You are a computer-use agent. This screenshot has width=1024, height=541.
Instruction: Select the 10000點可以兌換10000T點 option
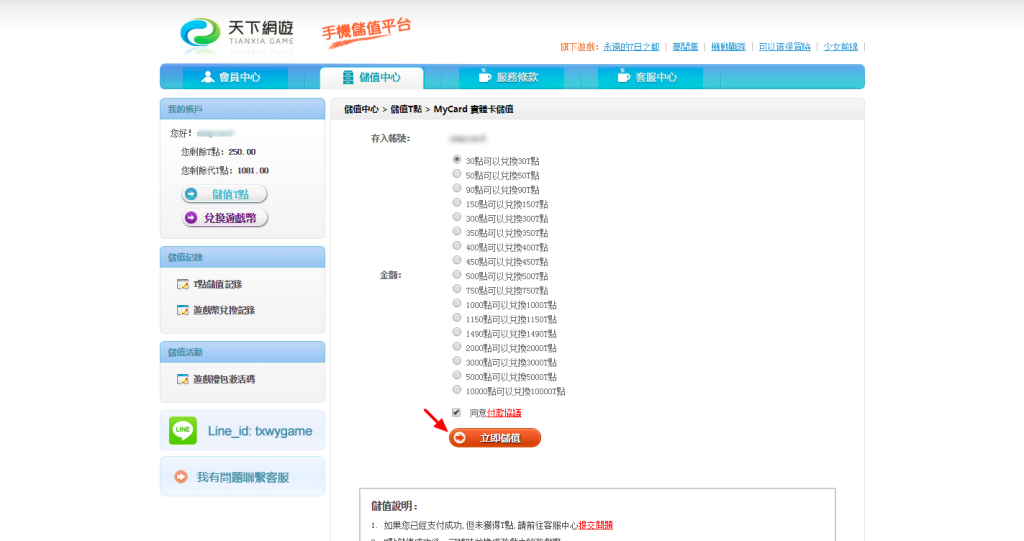tap(457, 389)
